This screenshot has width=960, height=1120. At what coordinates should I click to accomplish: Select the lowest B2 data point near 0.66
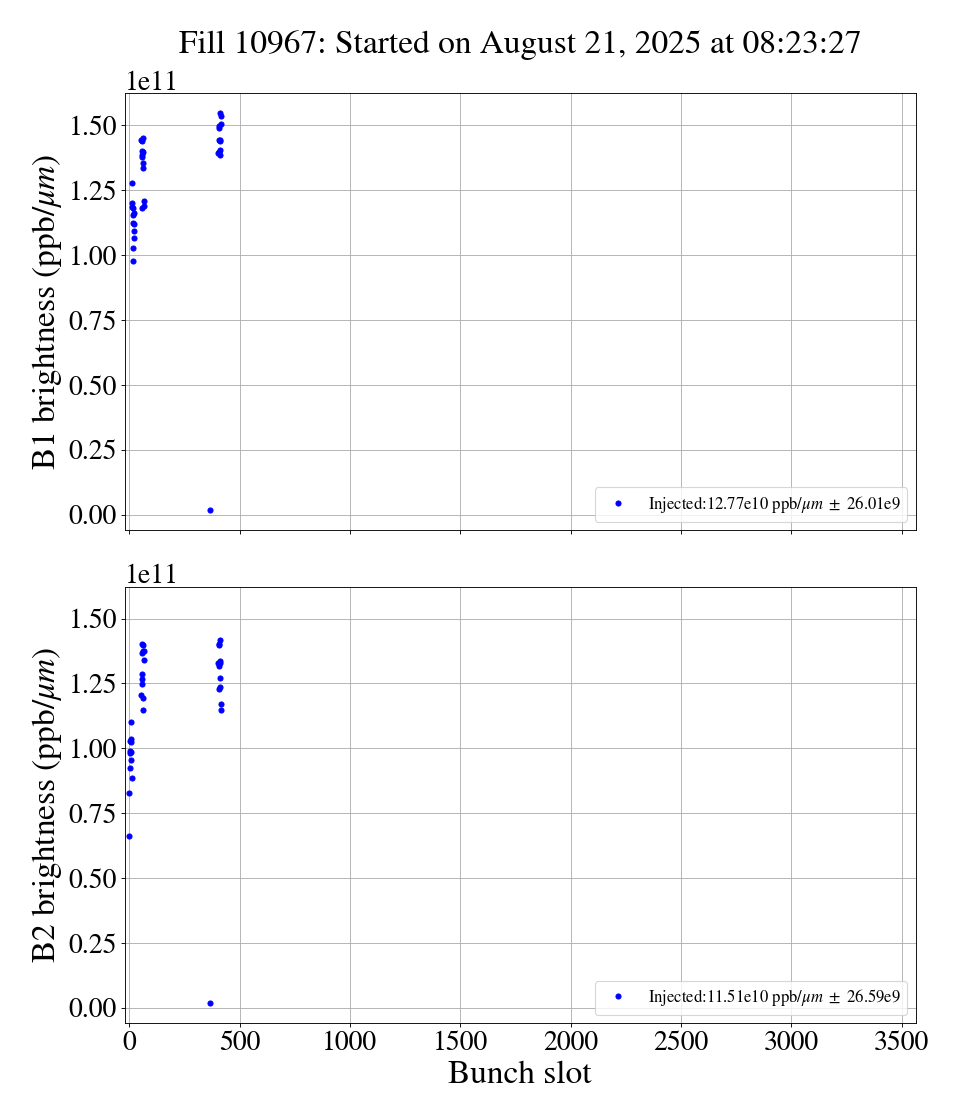click(x=129, y=836)
